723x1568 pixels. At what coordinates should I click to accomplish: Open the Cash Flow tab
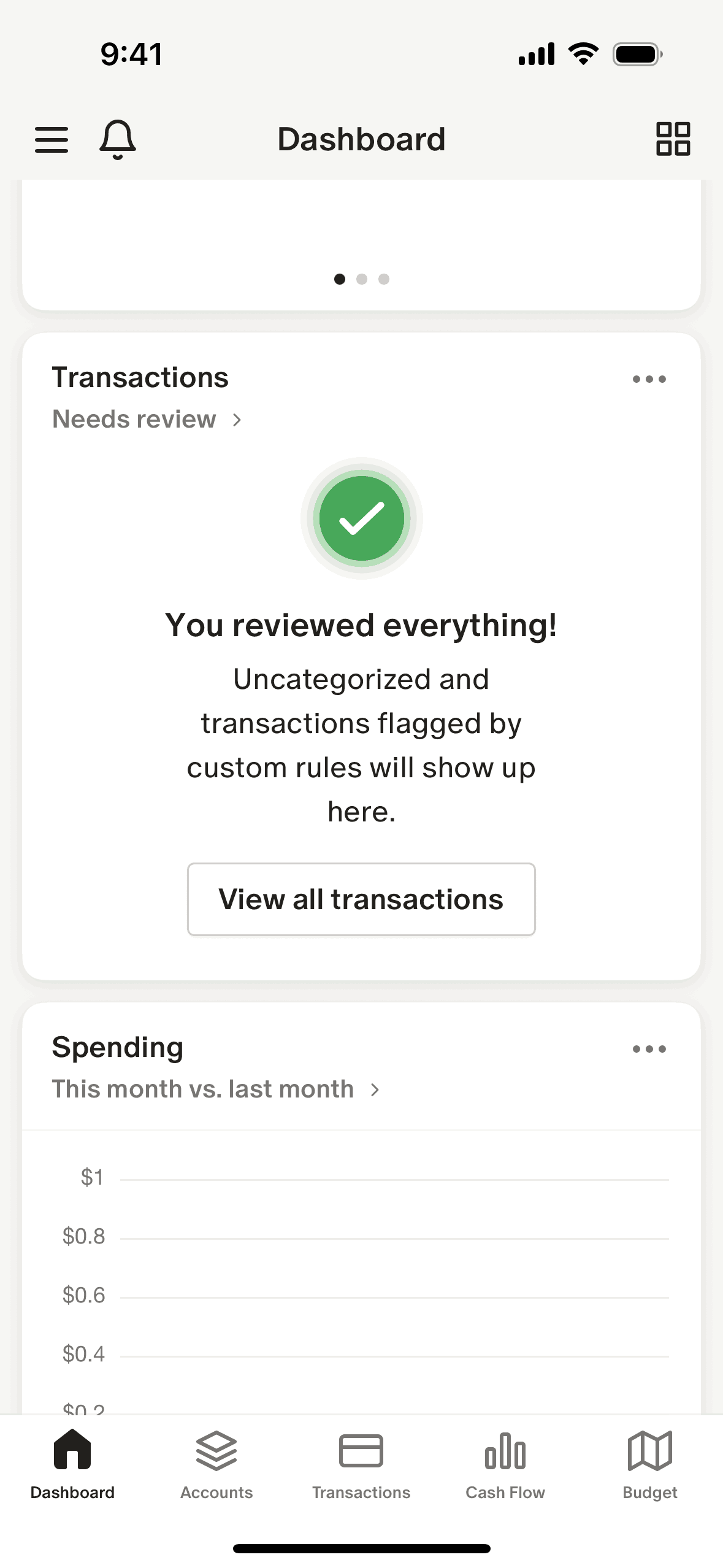click(x=505, y=1464)
